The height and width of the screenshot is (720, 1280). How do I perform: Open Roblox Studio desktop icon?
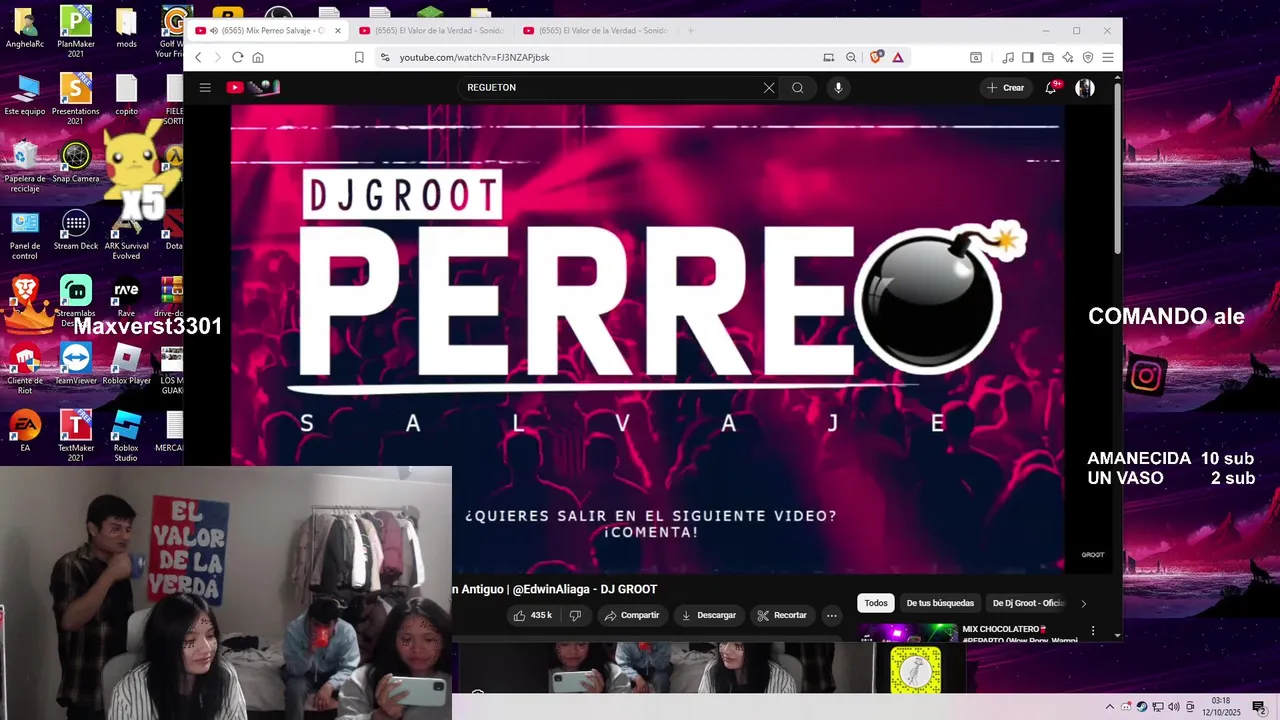click(126, 436)
